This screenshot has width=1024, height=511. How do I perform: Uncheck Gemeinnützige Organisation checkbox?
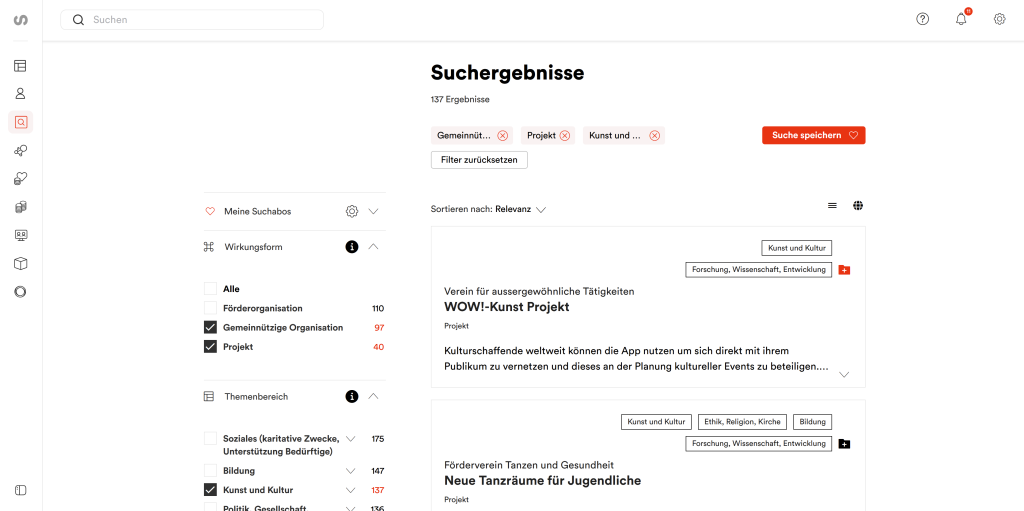tap(210, 328)
